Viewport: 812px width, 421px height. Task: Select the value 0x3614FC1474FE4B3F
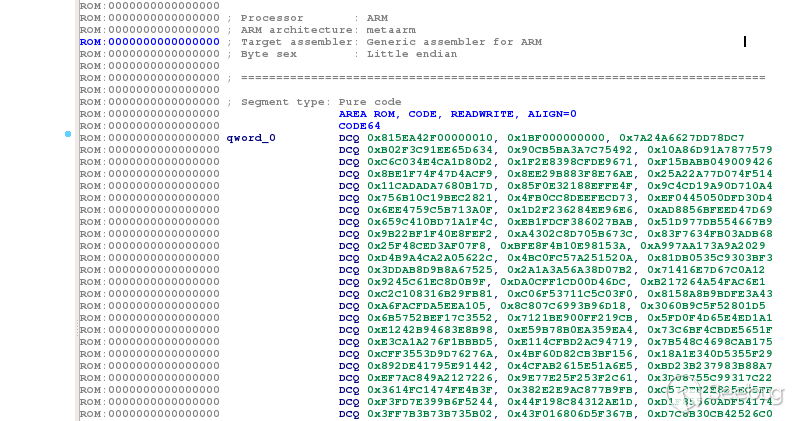coord(430,390)
